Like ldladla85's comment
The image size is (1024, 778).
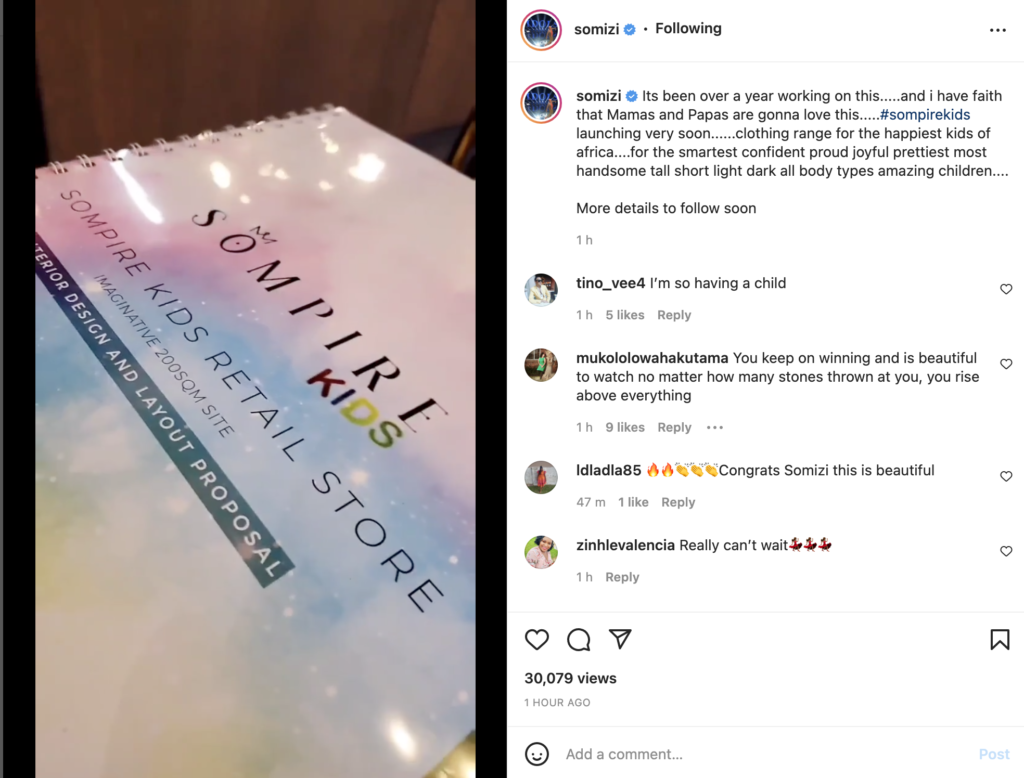tap(1006, 476)
